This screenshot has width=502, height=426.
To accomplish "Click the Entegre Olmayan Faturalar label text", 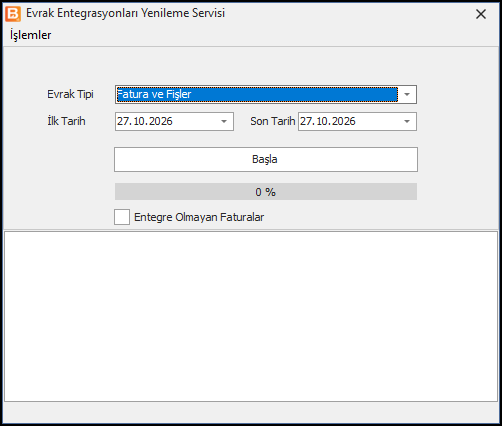I will (x=199, y=217).
